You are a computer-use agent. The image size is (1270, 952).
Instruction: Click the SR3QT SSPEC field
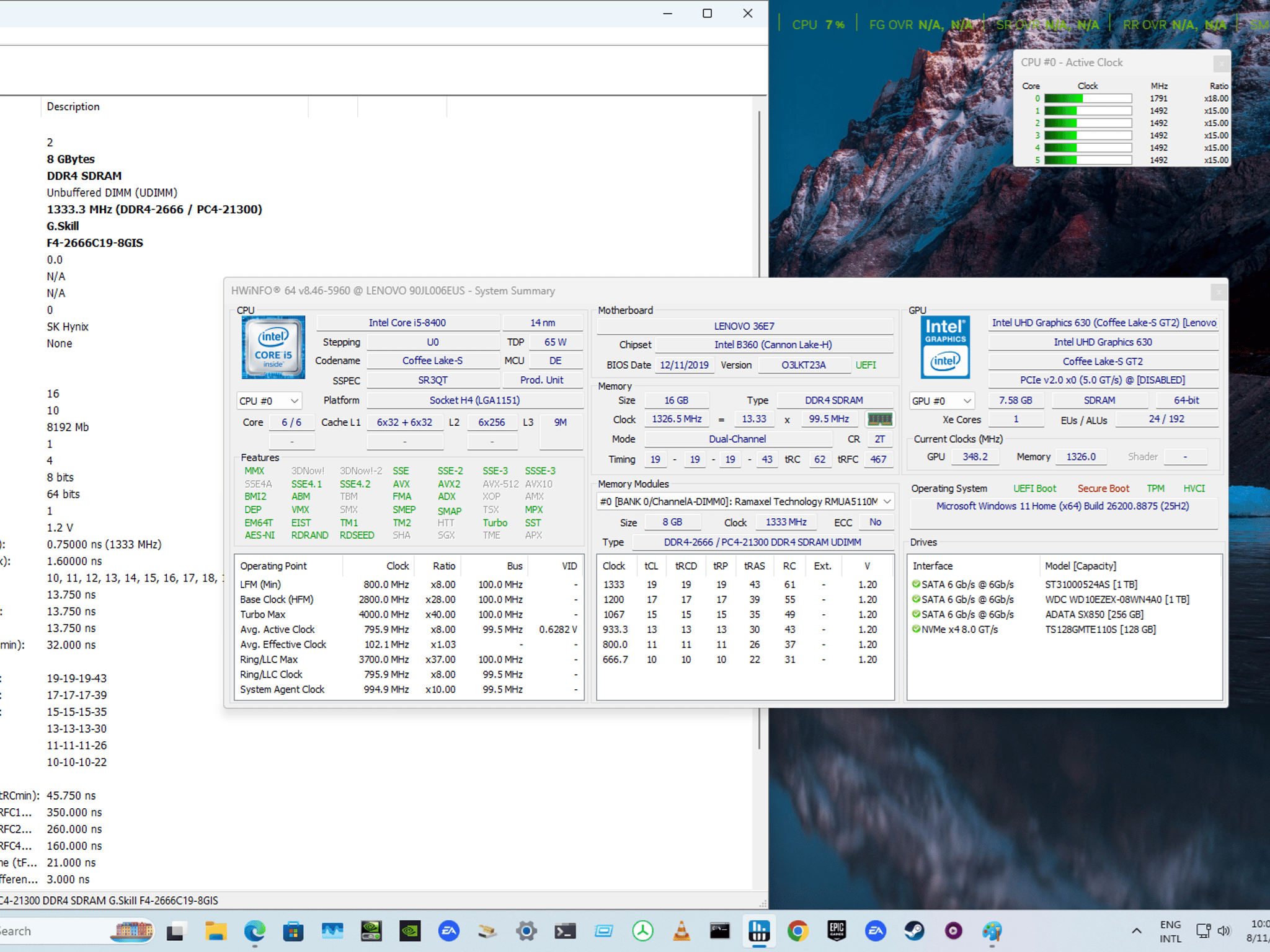tap(433, 380)
